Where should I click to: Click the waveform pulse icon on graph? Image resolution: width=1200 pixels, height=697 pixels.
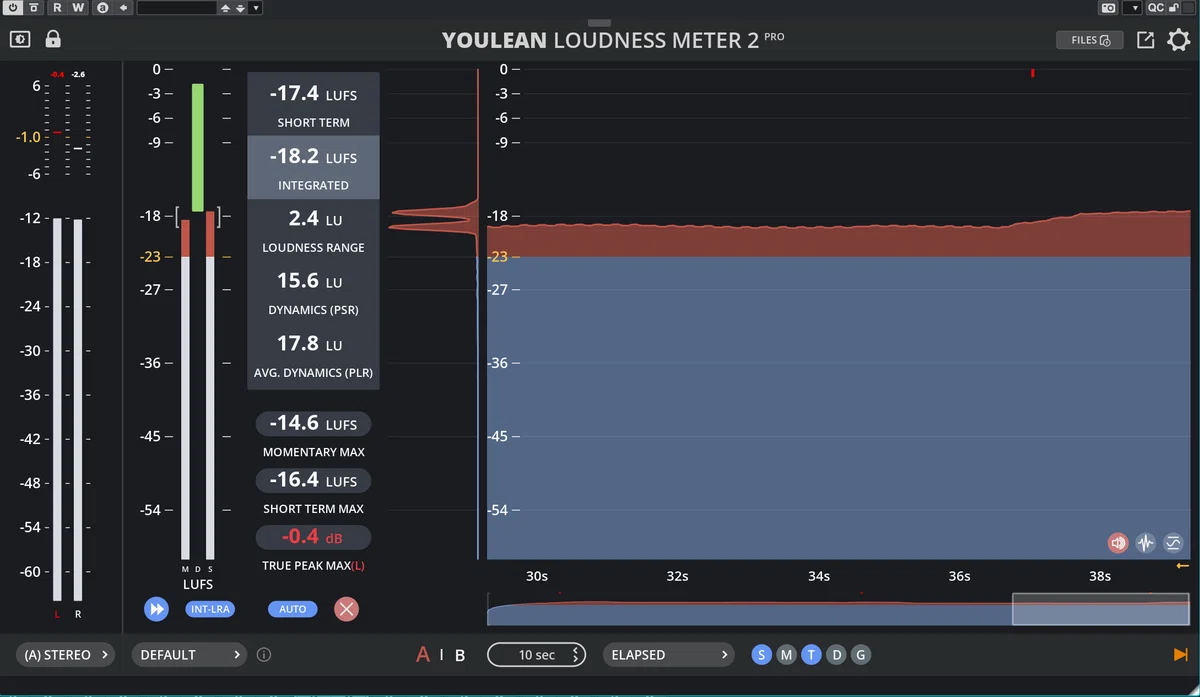point(1146,543)
